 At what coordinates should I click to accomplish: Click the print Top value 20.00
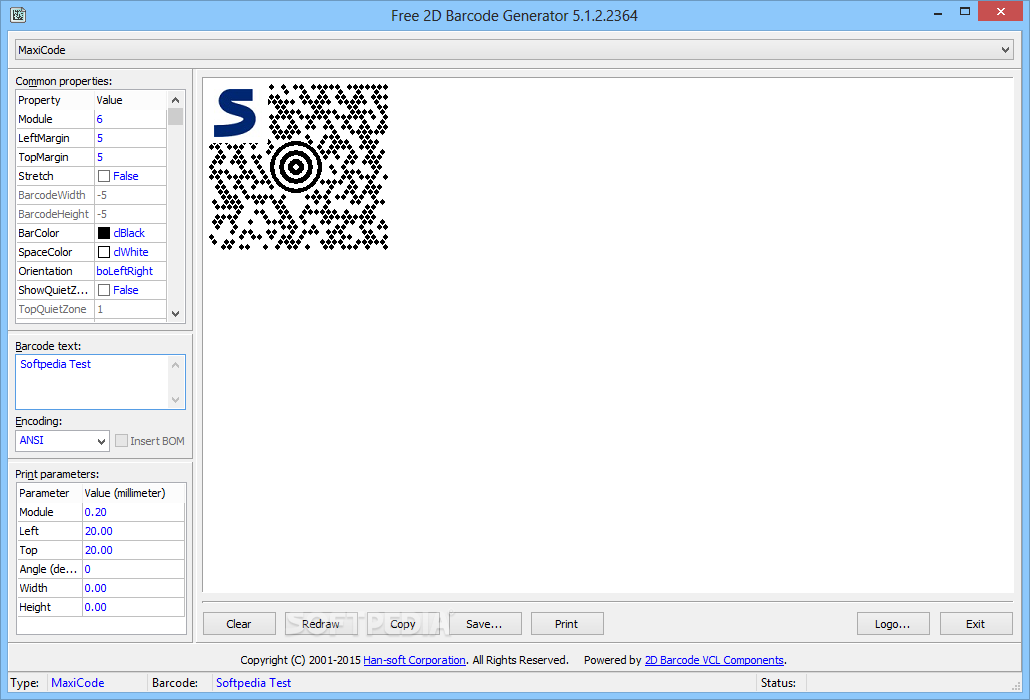click(x=133, y=550)
